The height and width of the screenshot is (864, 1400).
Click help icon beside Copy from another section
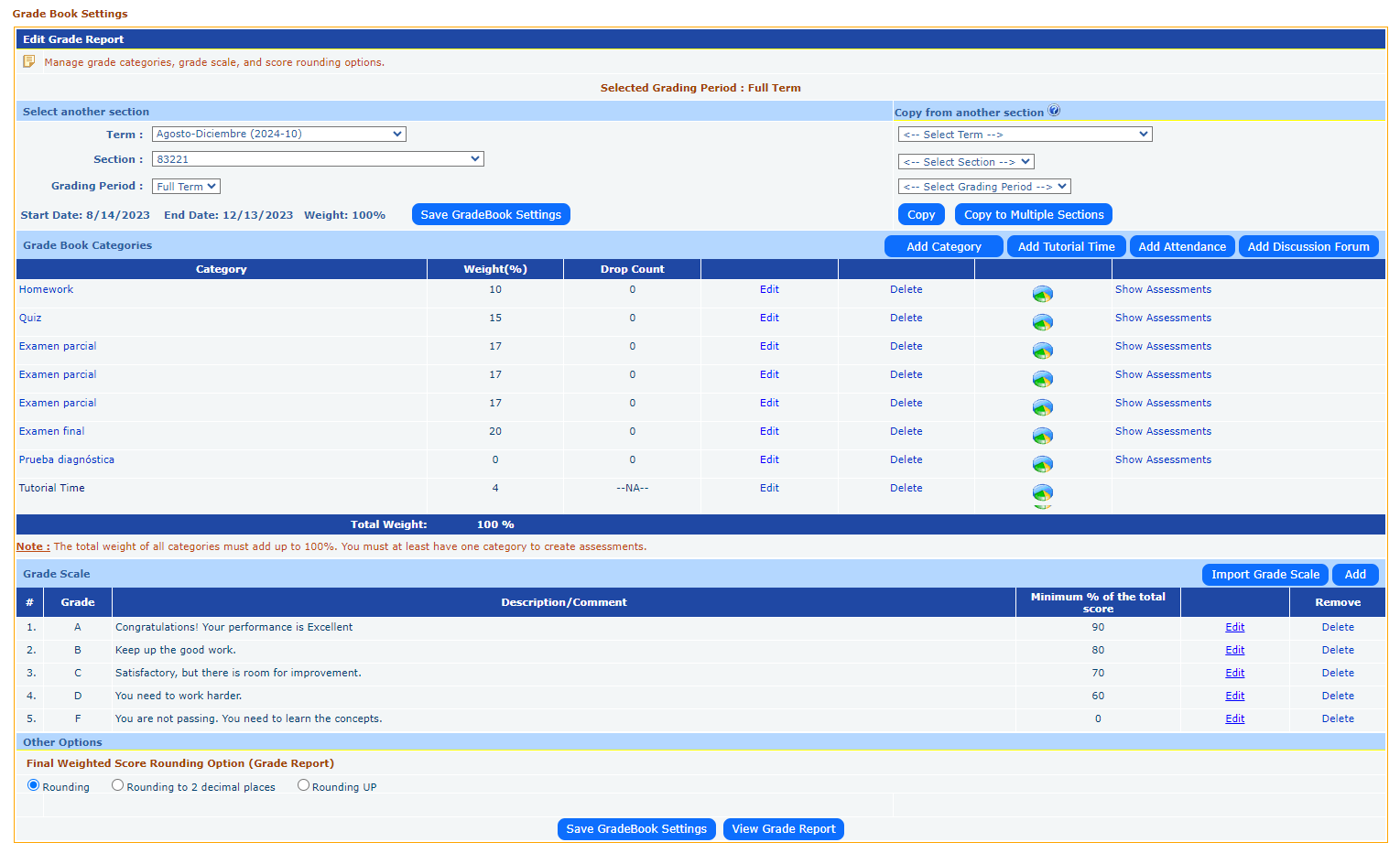tap(1054, 111)
